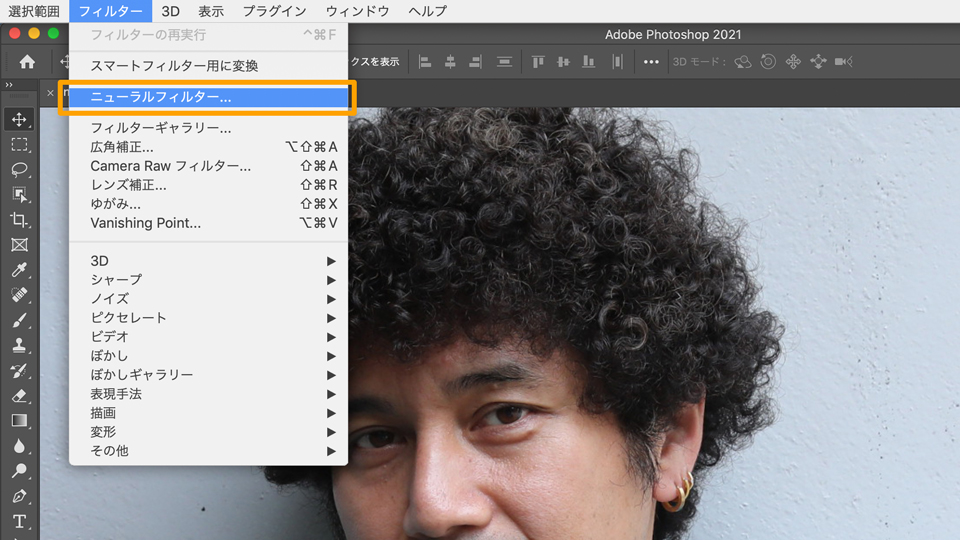The height and width of the screenshot is (540, 960).
Task: Expand the 3D filter submenu
Action: click(x=208, y=261)
